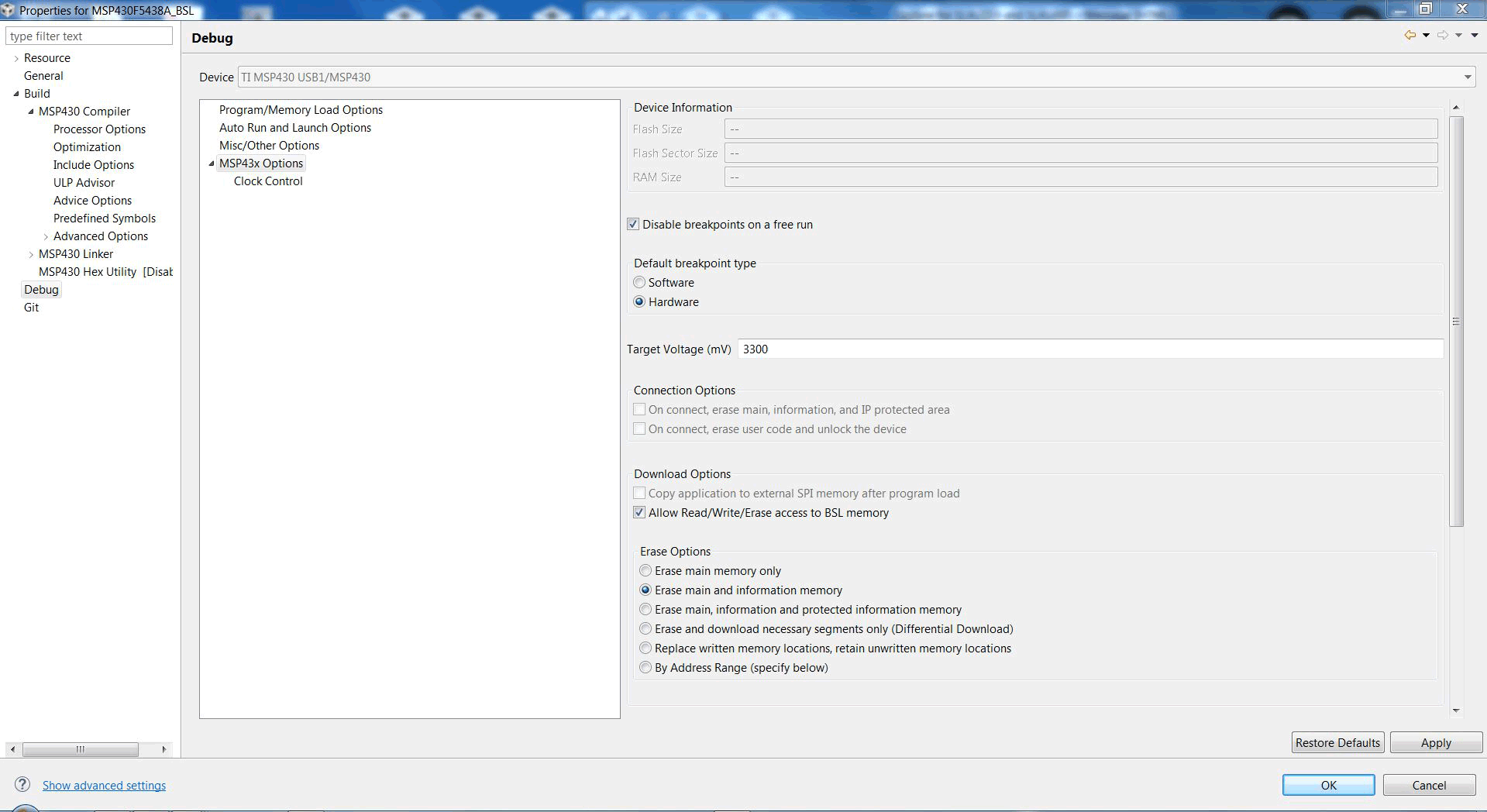Select Processor Options
This screenshot has height=812, width=1487.
[99, 129]
